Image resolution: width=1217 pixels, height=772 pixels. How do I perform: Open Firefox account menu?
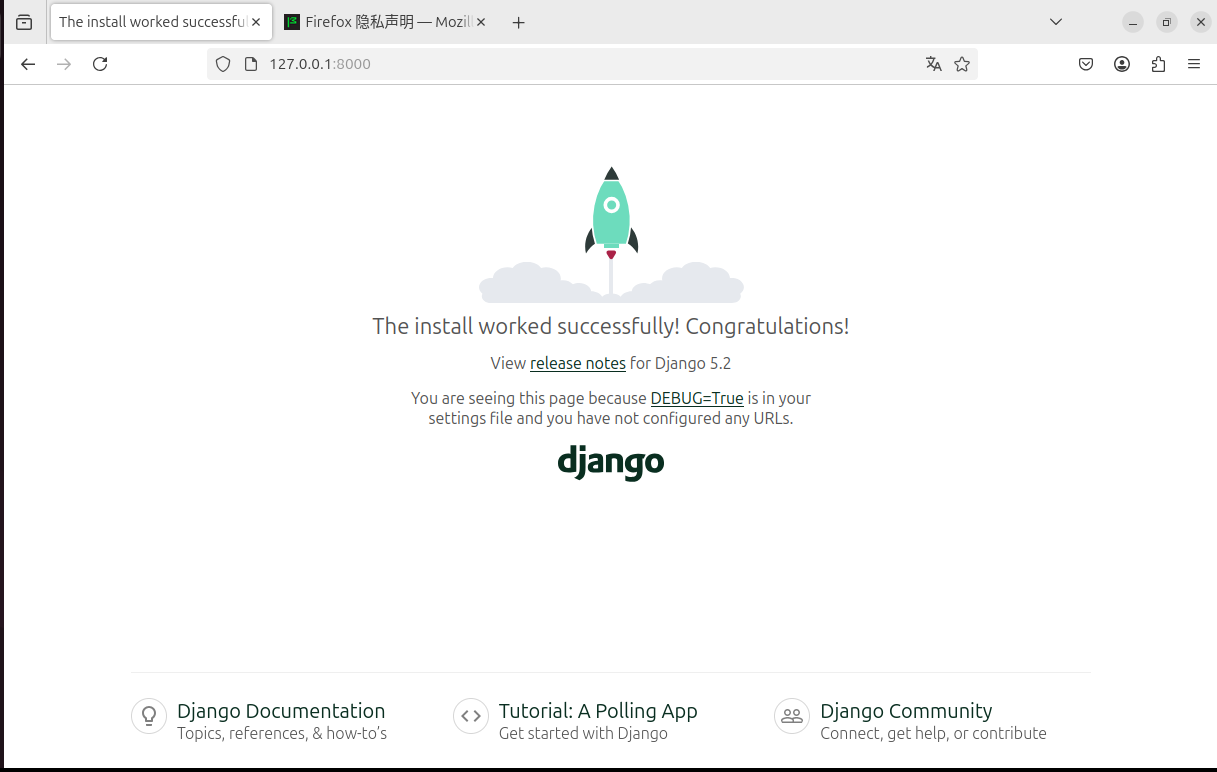pos(1122,64)
